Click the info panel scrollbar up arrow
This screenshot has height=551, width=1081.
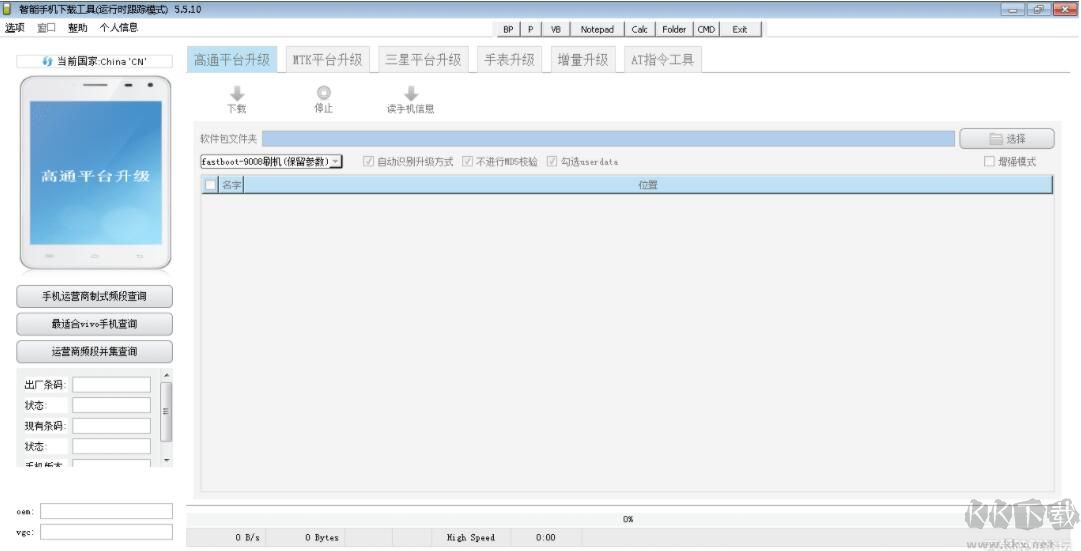[166, 375]
